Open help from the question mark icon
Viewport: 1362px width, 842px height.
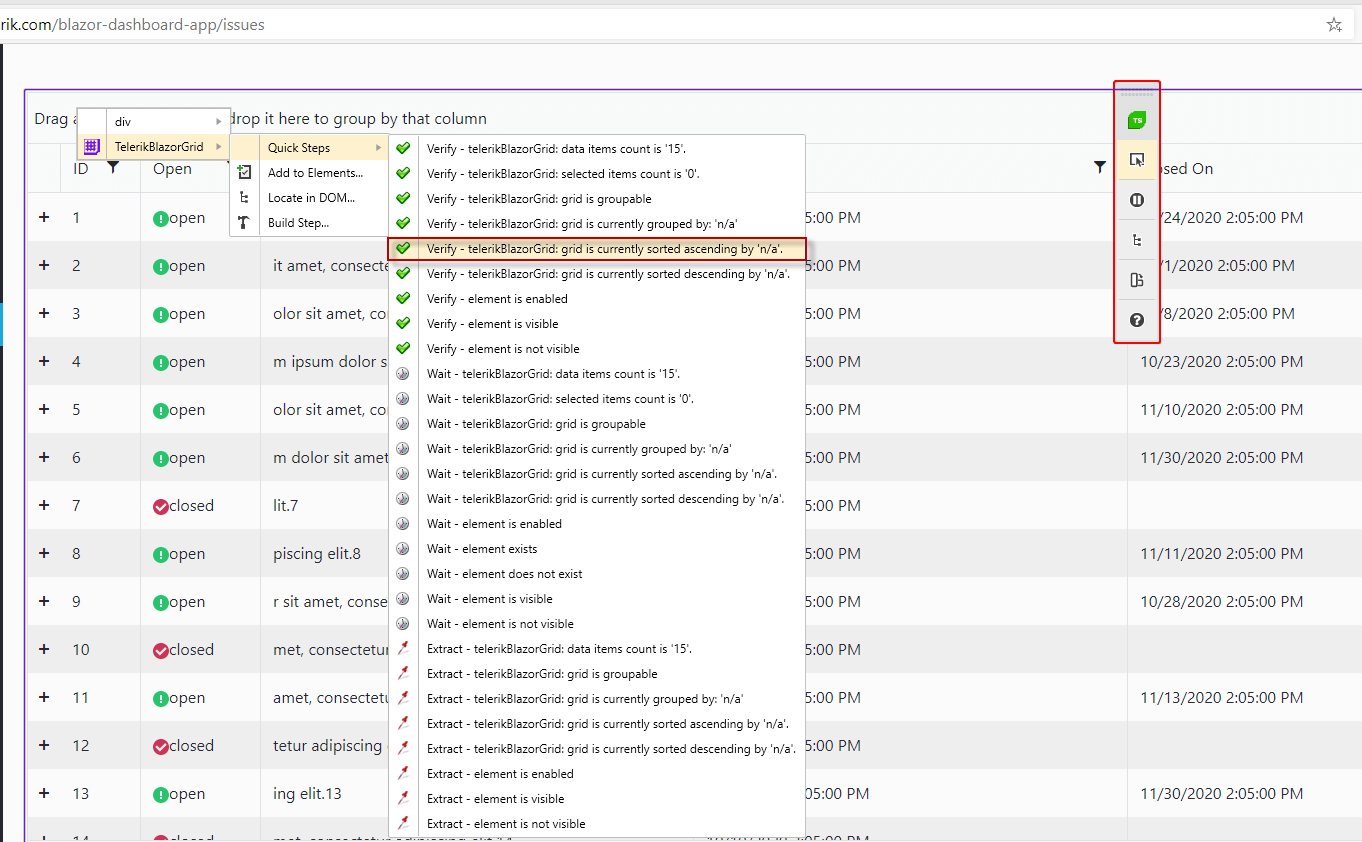(x=1136, y=320)
